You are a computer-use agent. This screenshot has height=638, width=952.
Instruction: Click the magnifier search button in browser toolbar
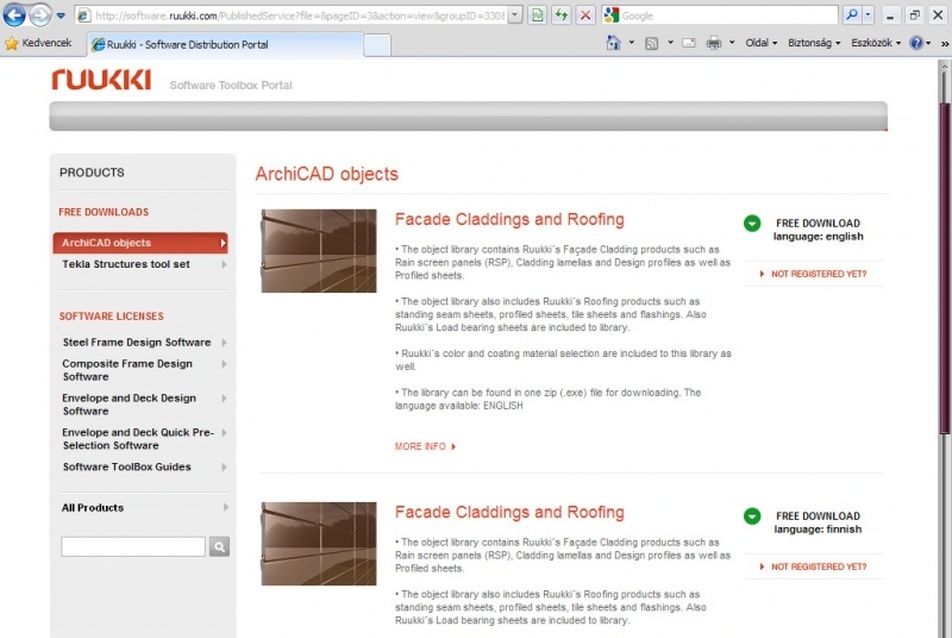pyautogui.click(x=852, y=15)
